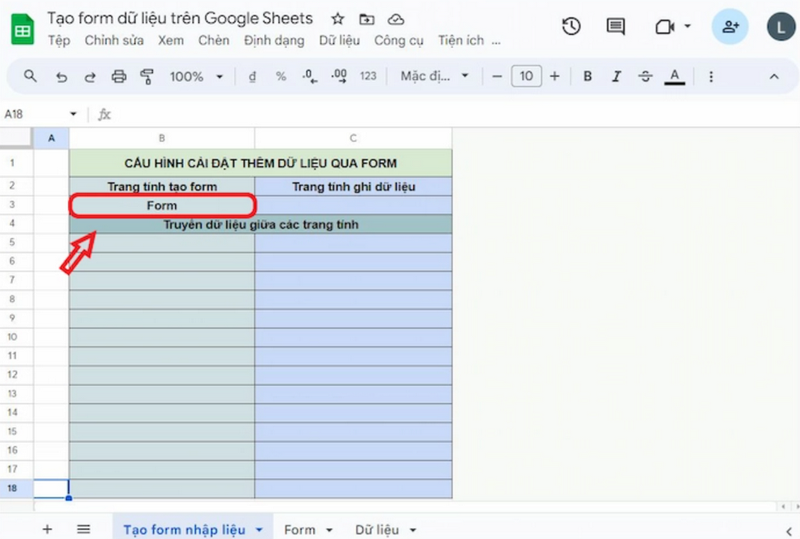Click the add new sheet button
Image resolution: width=800 pixels, height=539 pixels.
47,529
